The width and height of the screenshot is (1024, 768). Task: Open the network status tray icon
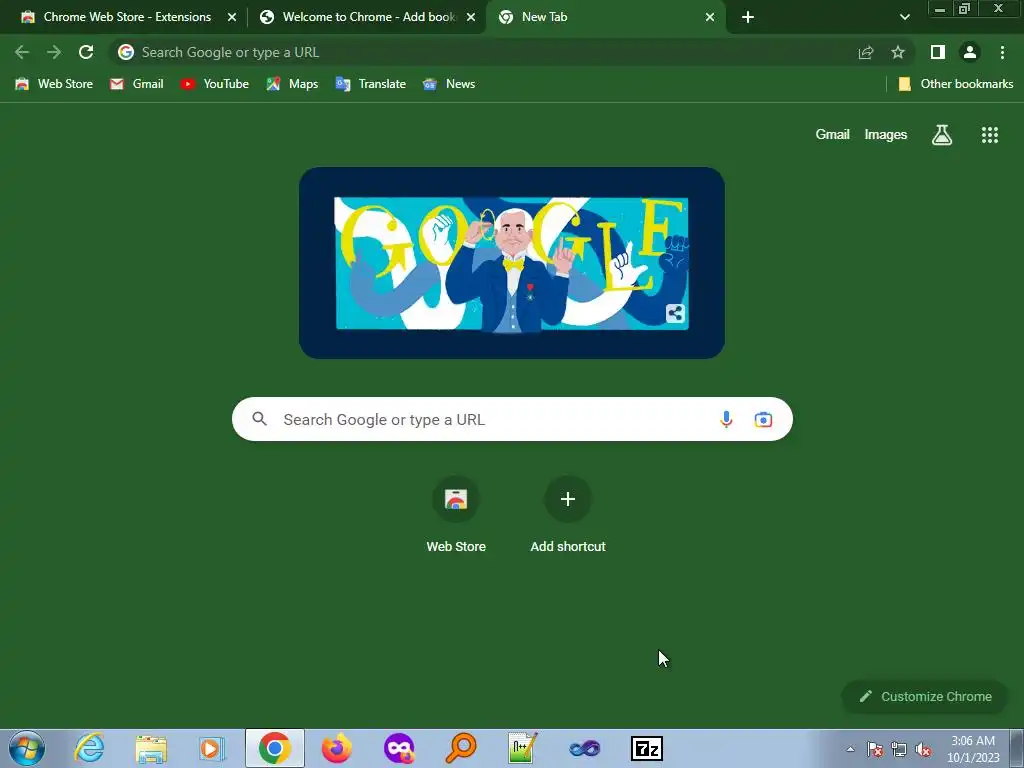(899, 749)
